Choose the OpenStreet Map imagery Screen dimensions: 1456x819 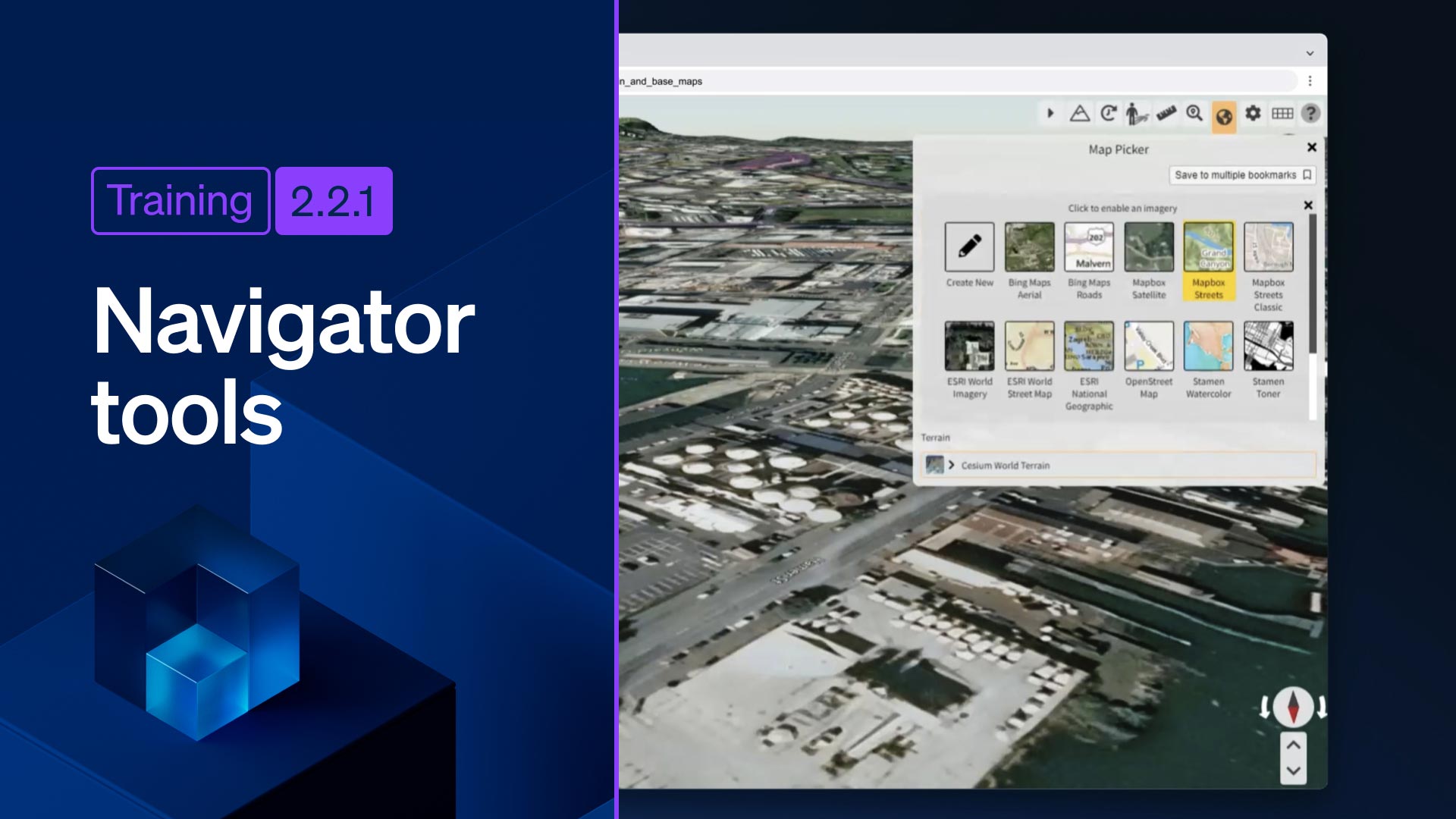click(1148, 347)
